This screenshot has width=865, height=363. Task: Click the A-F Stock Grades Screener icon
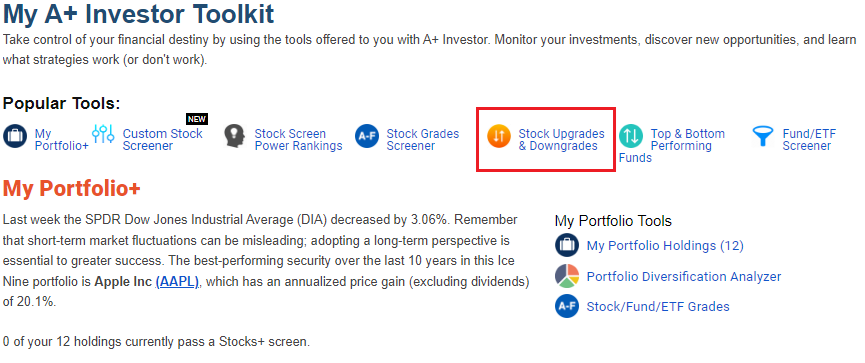tap(367, 136)
